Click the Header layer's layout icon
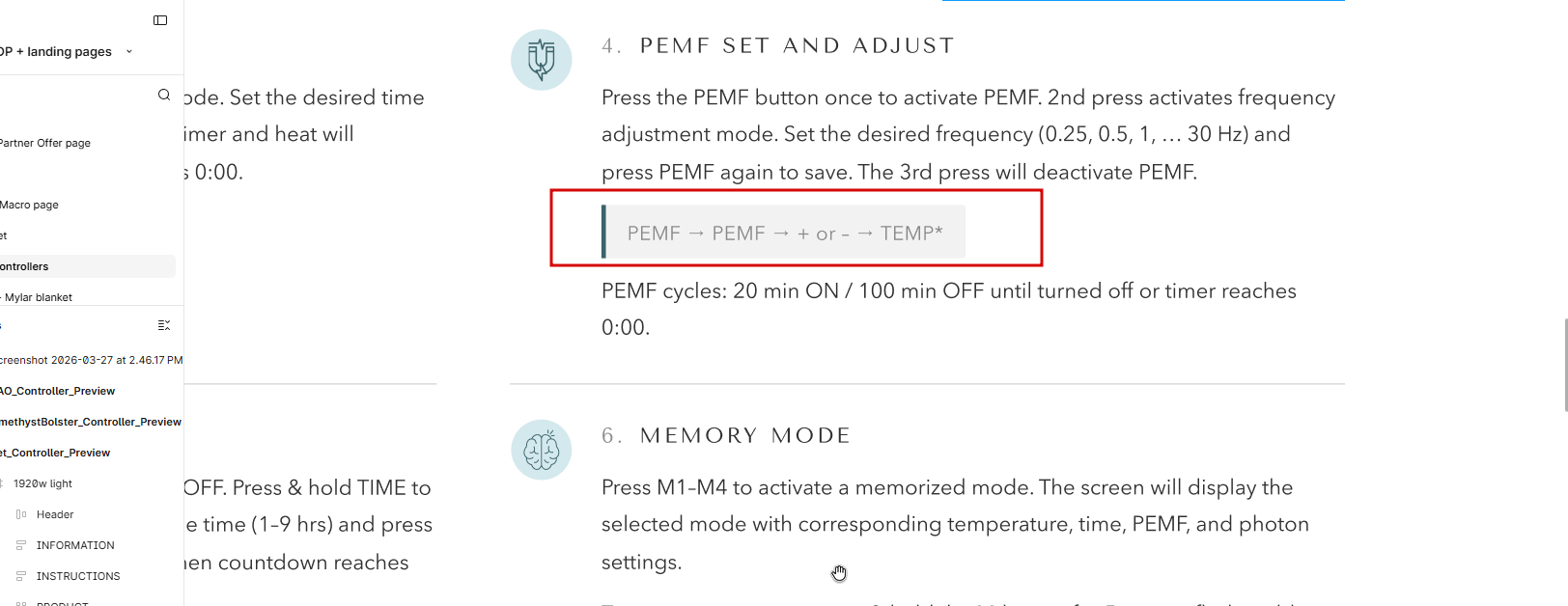The image size is (1568, 606). coord(21,514)
